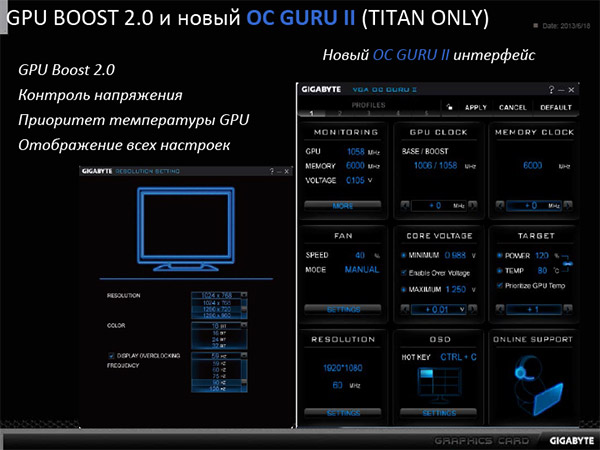Switch to profile 2 tab
The width and height of the screenshot is (600, 450).
coord(340,113)
